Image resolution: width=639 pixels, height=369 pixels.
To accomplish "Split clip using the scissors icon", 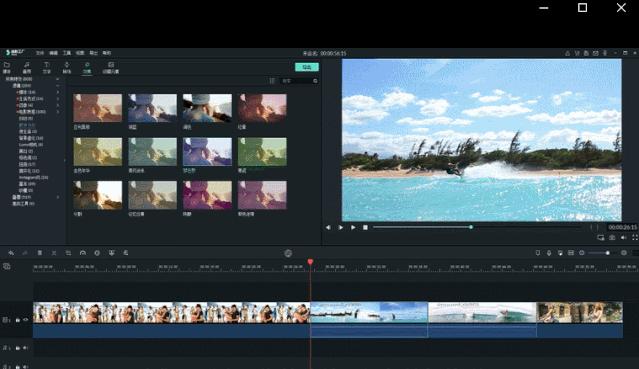I will click(54, 253).
